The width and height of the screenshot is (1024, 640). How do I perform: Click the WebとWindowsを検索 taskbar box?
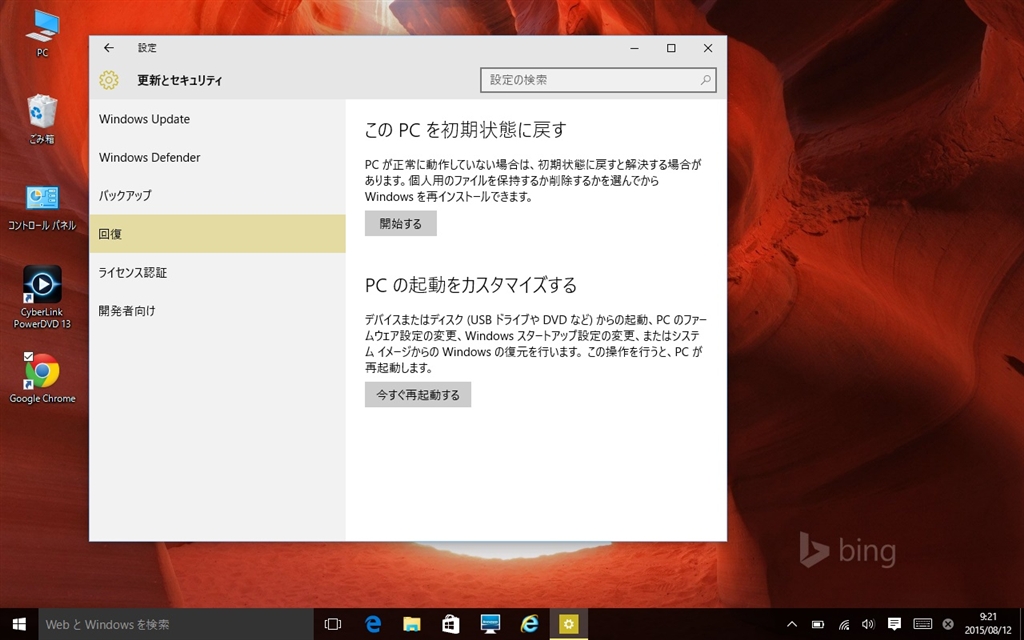[x=176, y=624]
